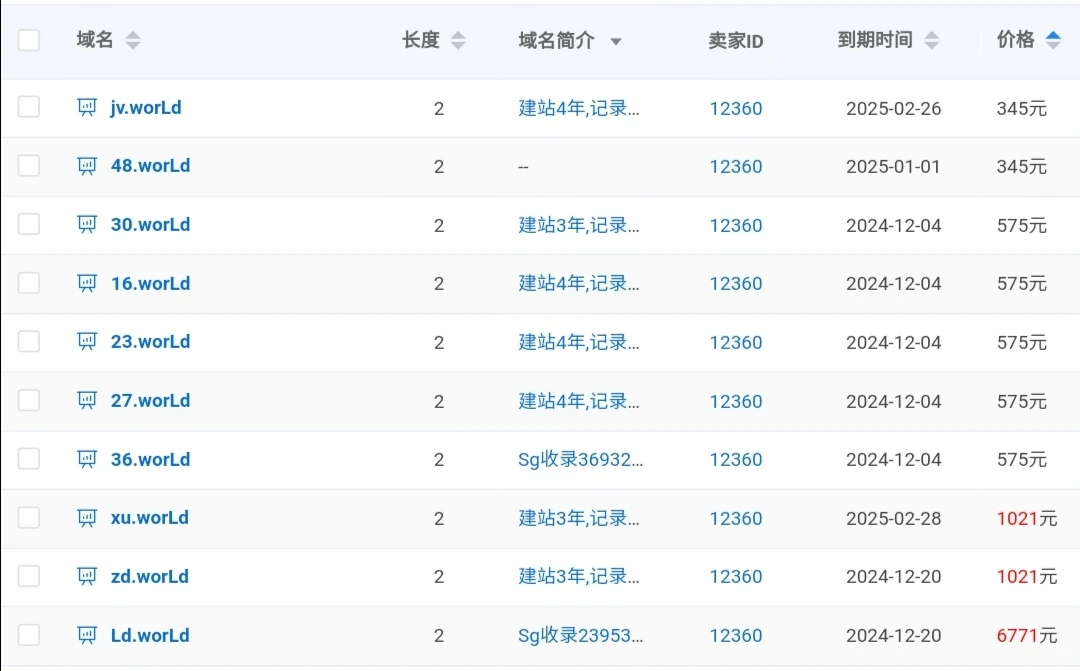Click the presentation icon beside 16.worLd
The height and width of the screenshot is (671, 1080).
87,283
